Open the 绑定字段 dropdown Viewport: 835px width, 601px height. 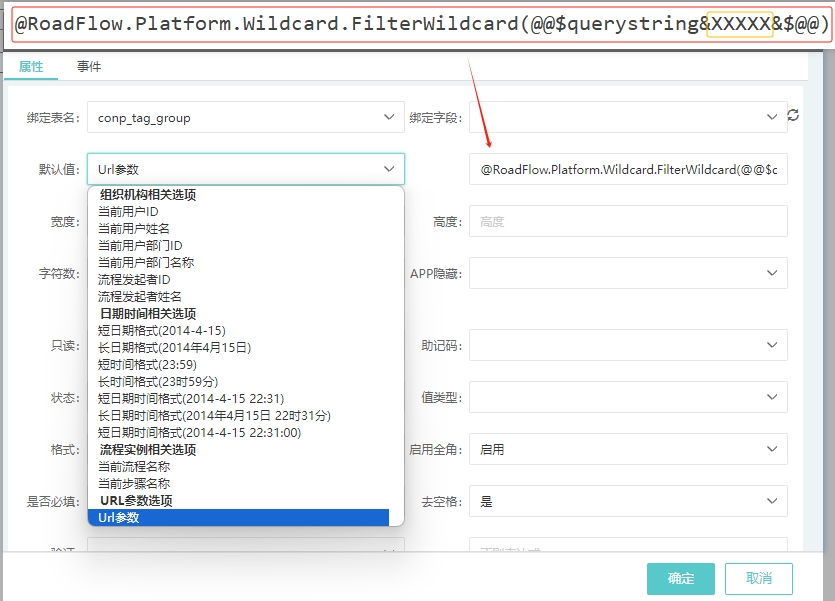click(628, 117)
